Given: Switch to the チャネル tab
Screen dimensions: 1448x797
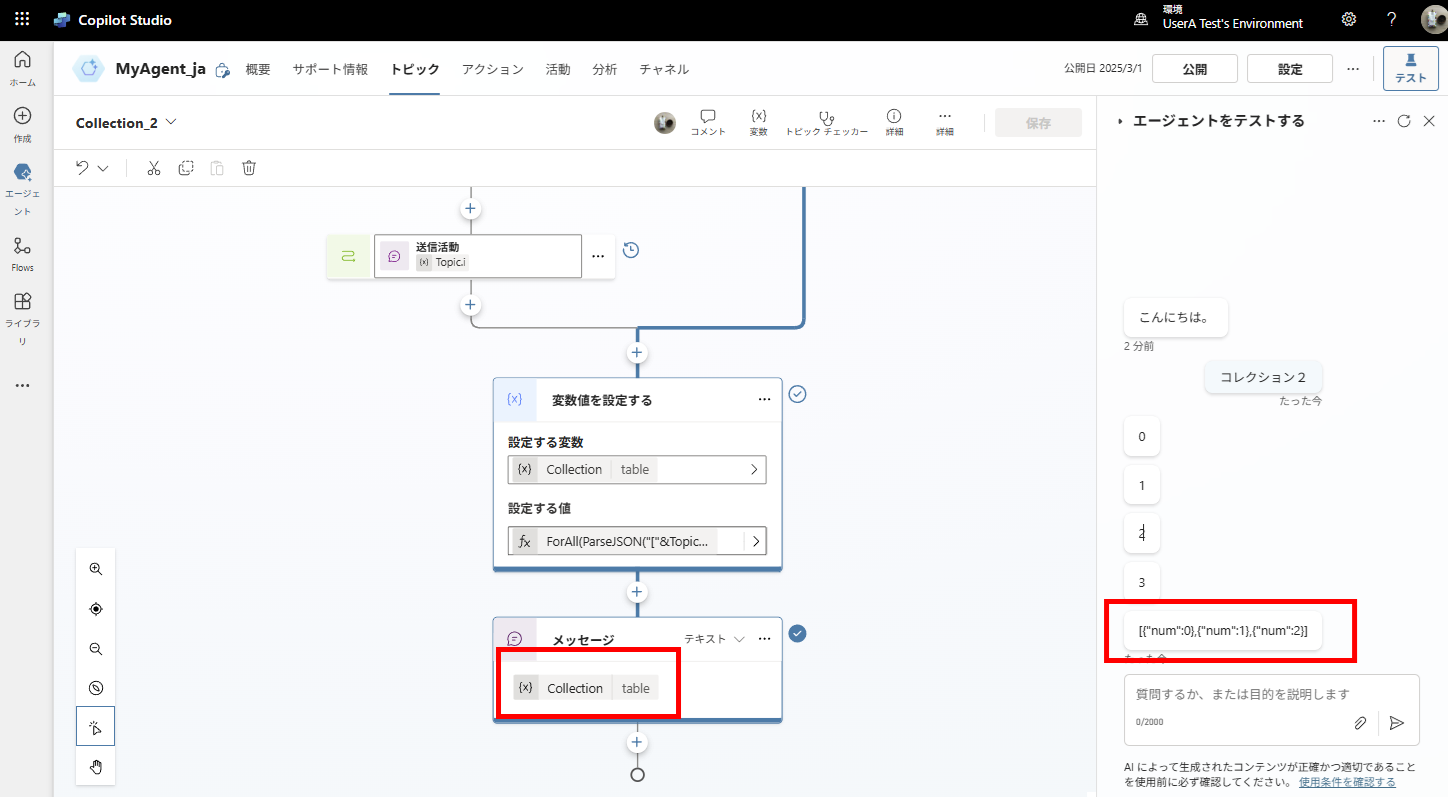Looking at the screenshot, I should click(x=664, y=69).
